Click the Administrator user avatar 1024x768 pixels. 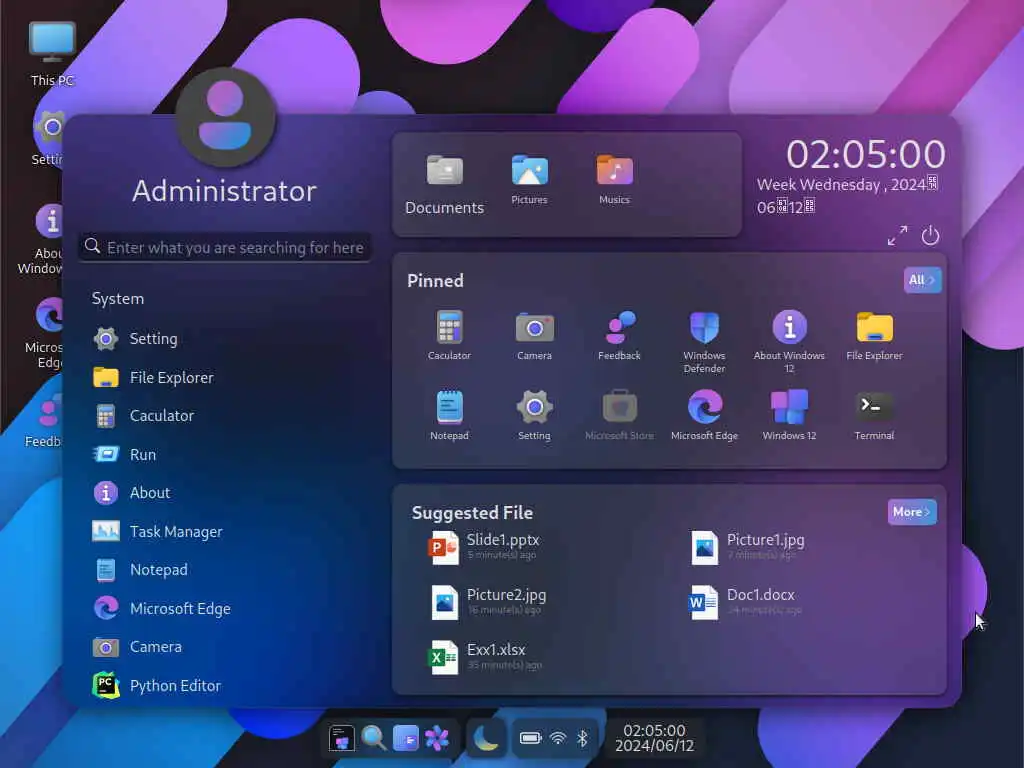point(225,118)
